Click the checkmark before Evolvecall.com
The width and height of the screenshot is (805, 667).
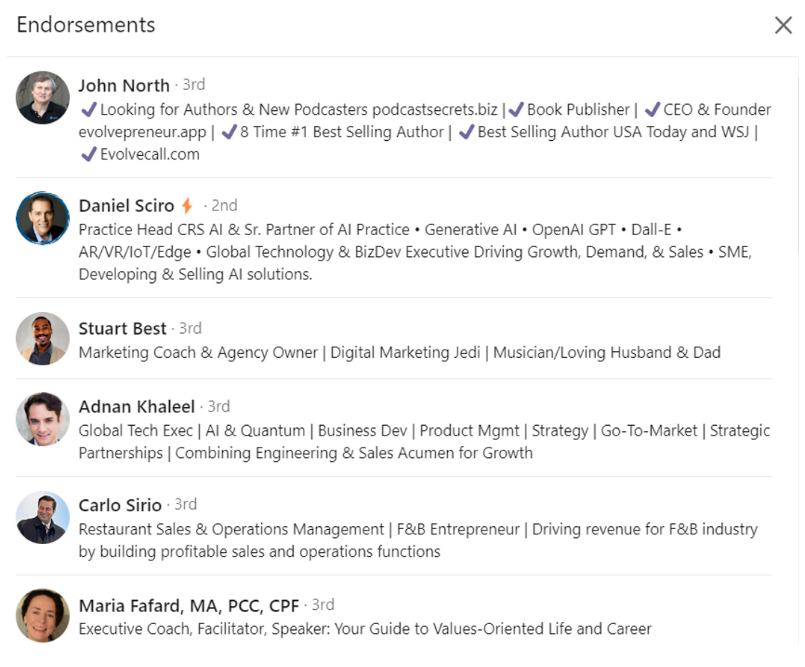[x=89, y=154]
